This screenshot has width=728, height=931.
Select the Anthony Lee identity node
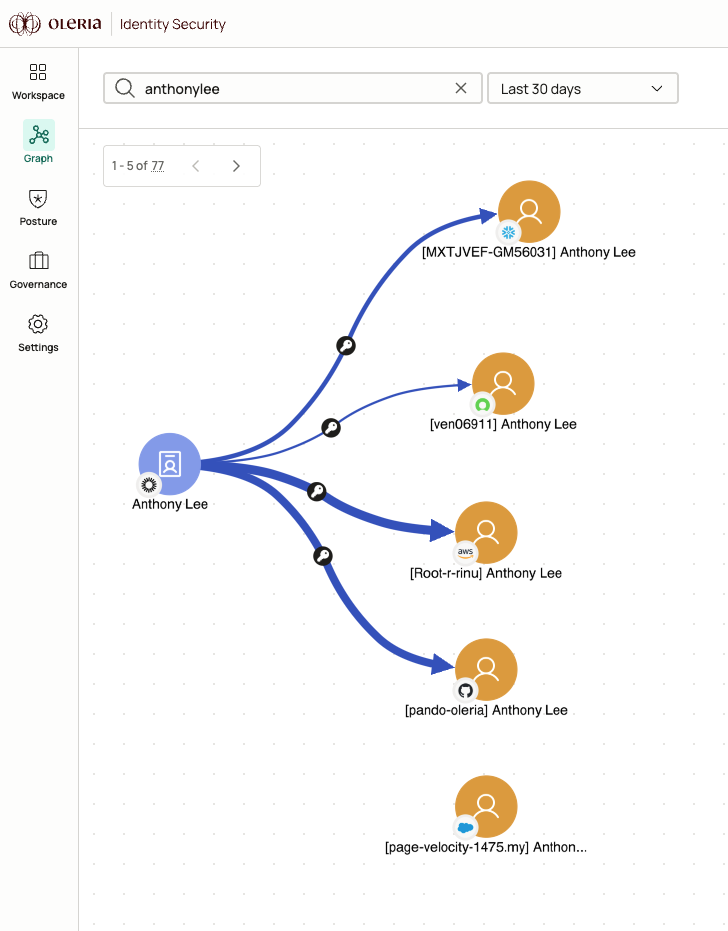tap(170, 464)
